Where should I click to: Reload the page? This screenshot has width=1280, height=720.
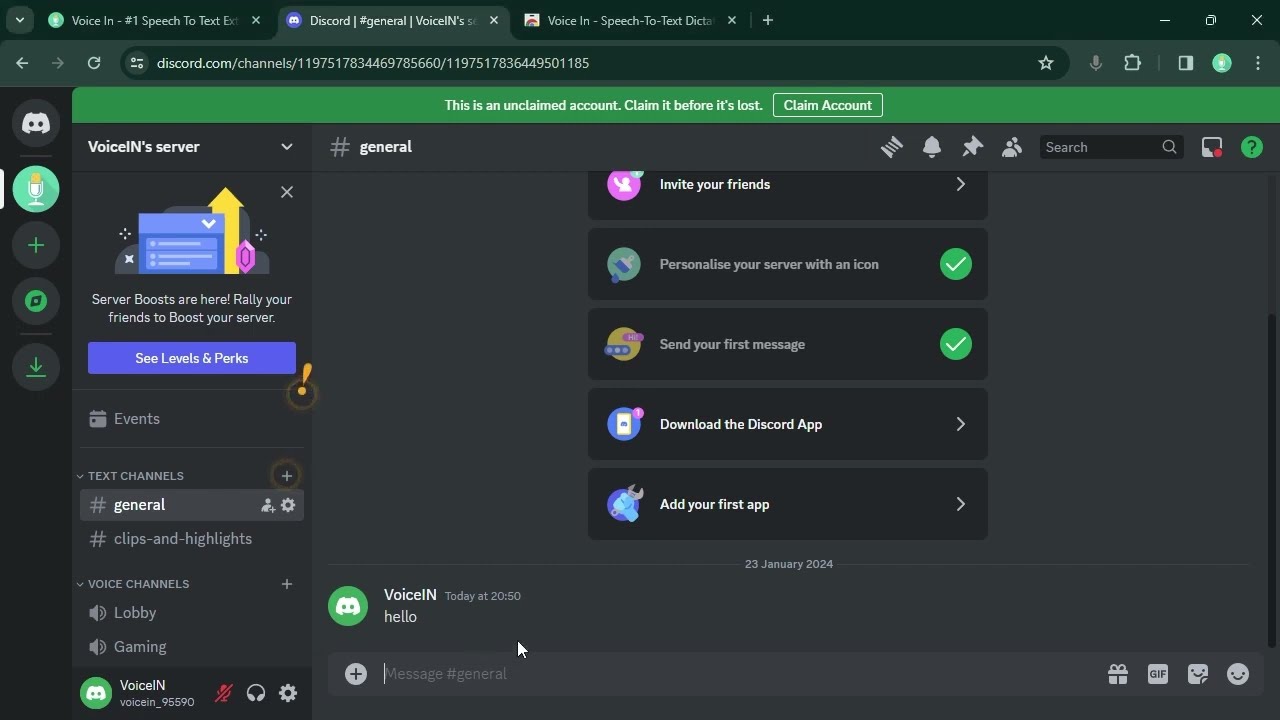coord(94,63)
